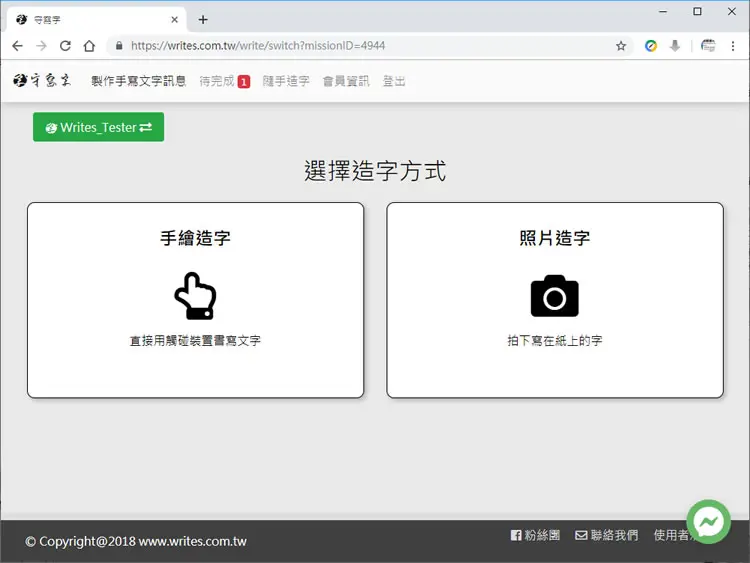Open 會員資訊 member info page
The height and width of the screenshot is (563, 750).
pos(346,81)
